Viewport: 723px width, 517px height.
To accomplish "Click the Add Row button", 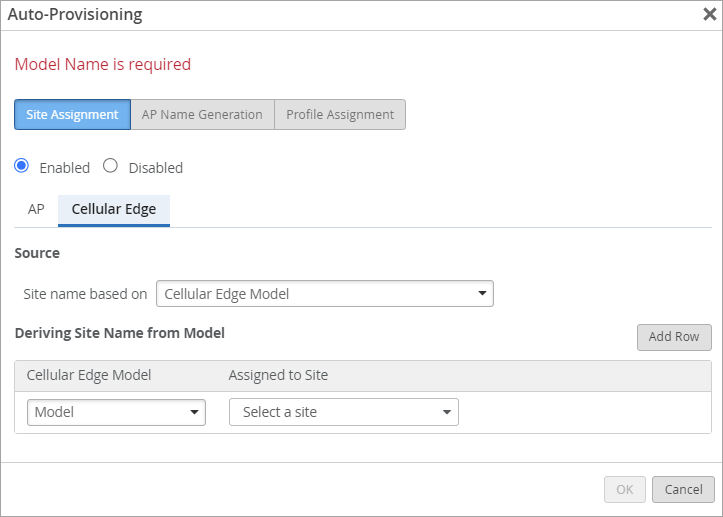I will click(x=674, y=337).
